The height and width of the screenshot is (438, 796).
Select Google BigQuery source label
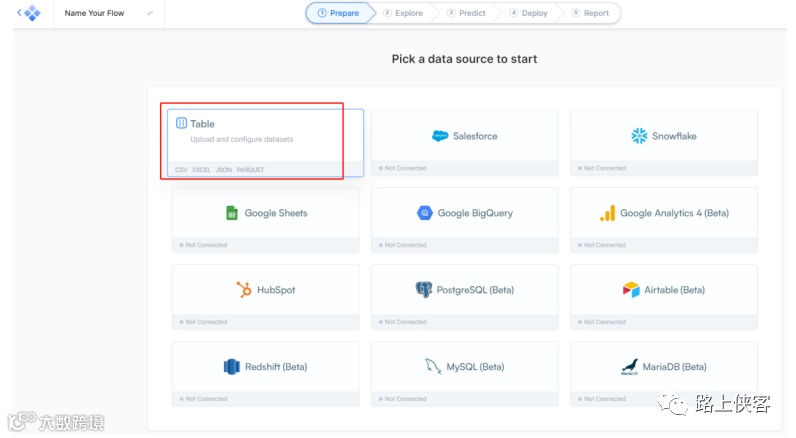pyautogui.click(x=475, y=213)
